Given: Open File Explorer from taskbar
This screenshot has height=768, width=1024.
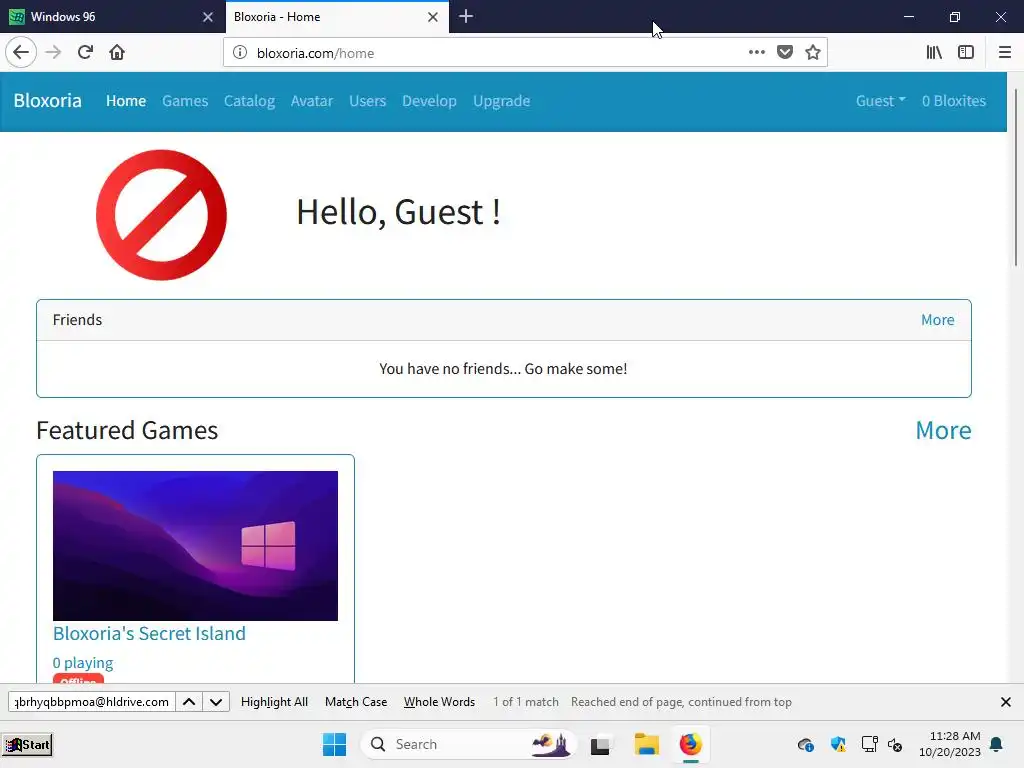Looking at the screenshot, I should point(647,744).
